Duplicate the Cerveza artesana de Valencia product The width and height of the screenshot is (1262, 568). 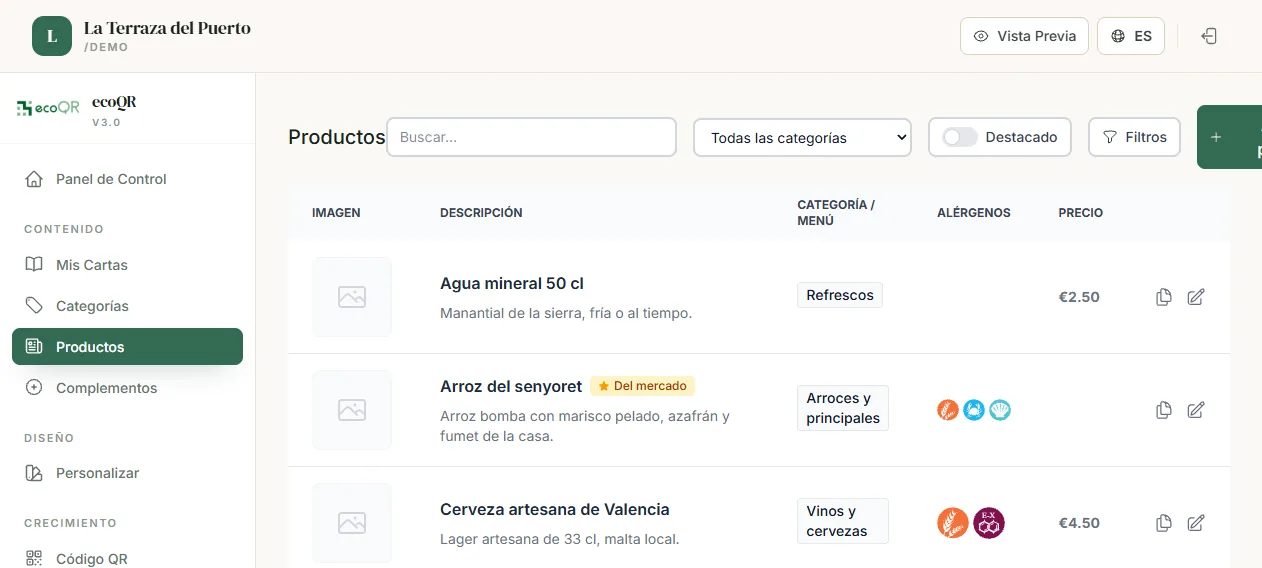tap(1163, 523)
